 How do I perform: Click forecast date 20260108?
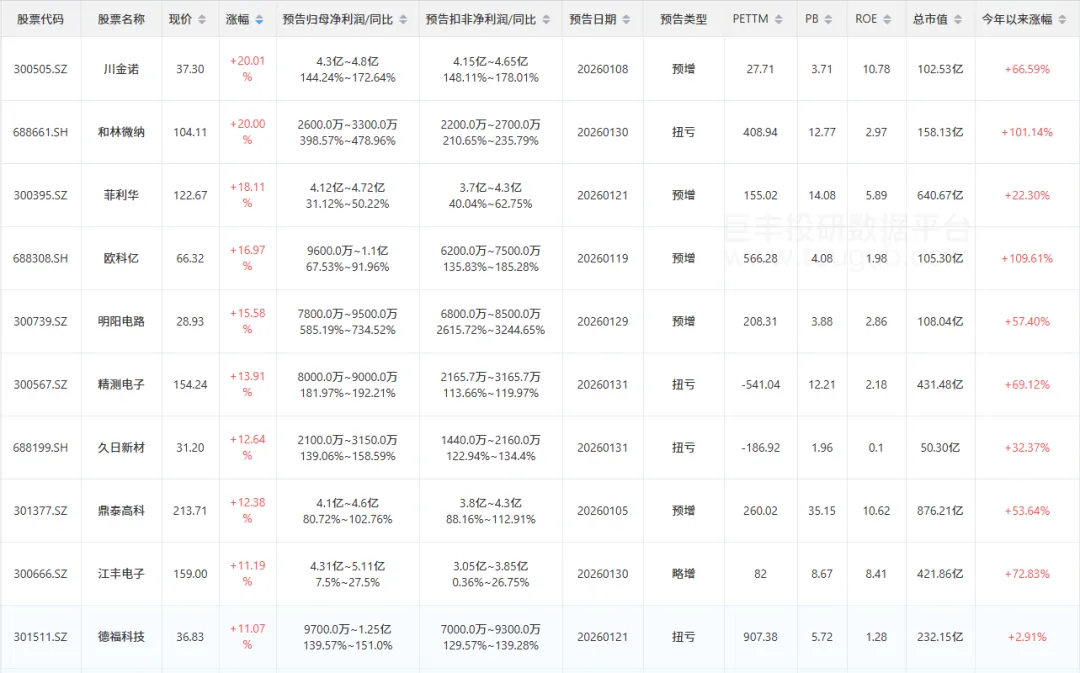[x=603, y=70]
